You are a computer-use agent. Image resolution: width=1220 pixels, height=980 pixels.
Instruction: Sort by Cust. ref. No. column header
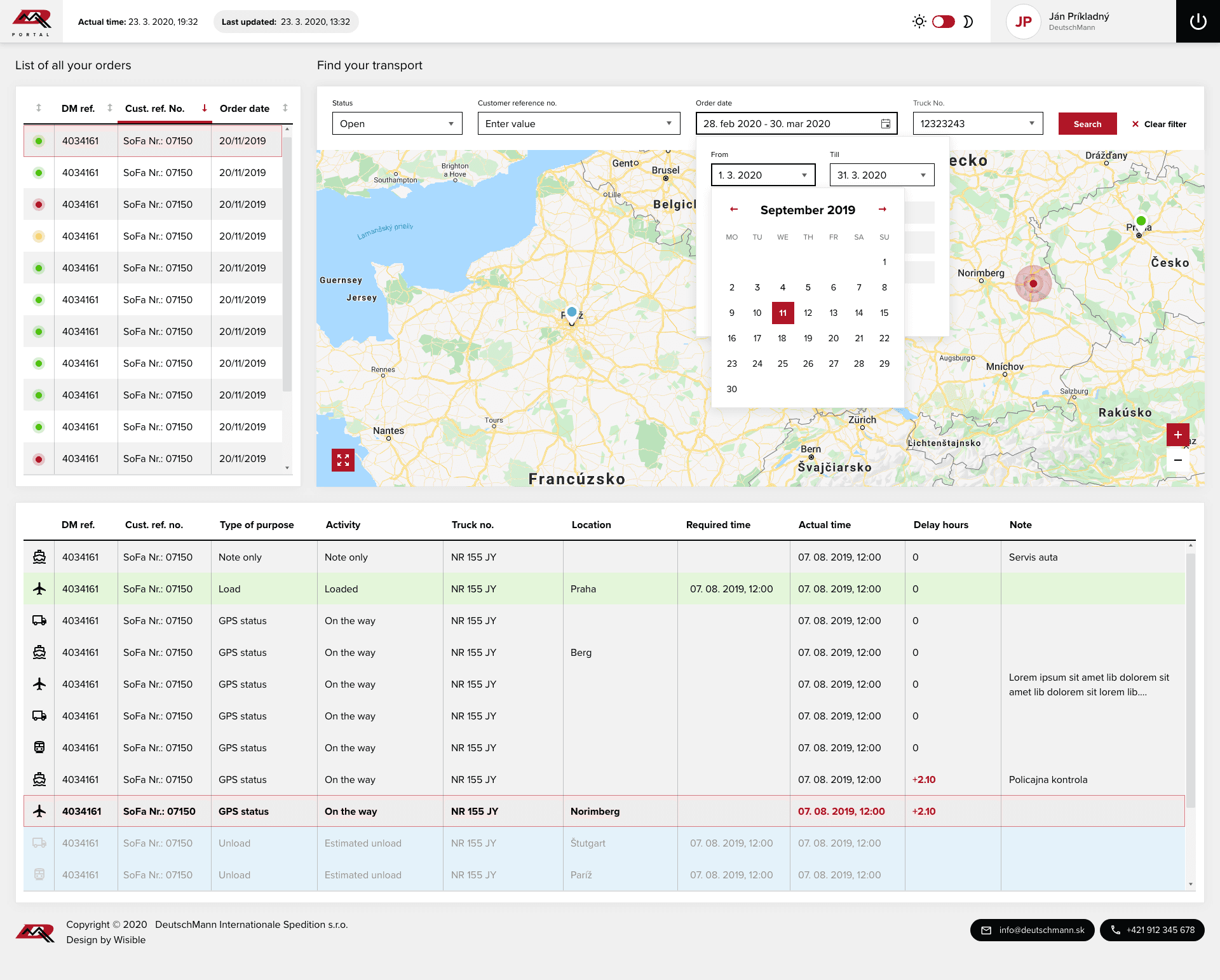(x=154, y=109)
